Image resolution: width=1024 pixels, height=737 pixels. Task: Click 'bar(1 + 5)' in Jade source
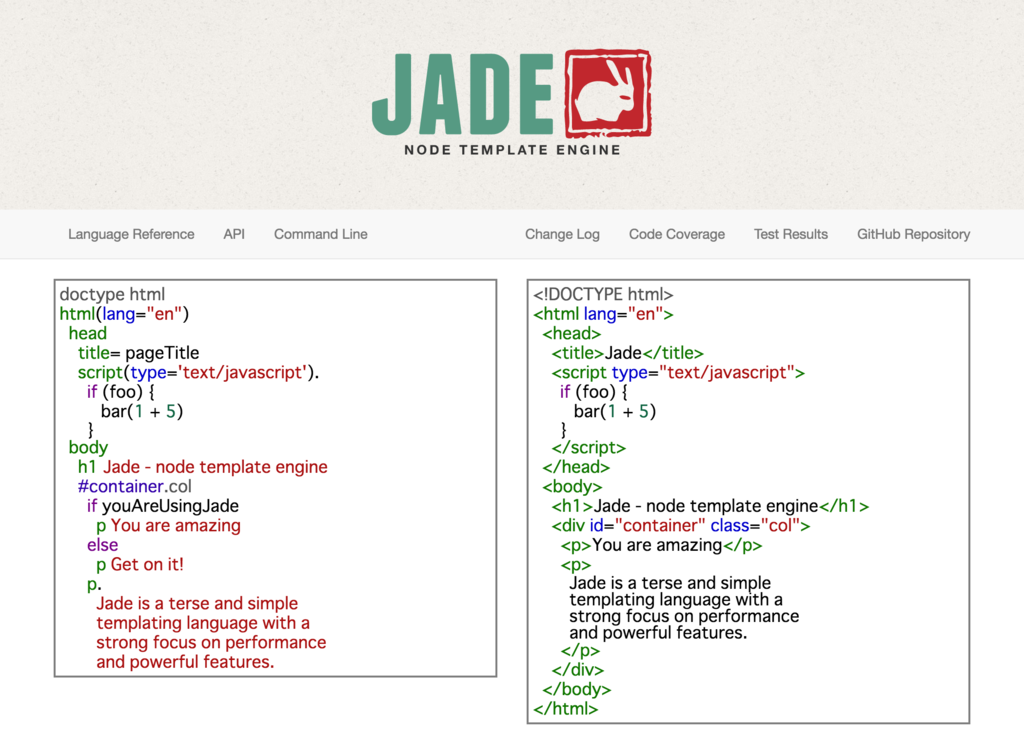pyautogui.click(x=142, y=411)
